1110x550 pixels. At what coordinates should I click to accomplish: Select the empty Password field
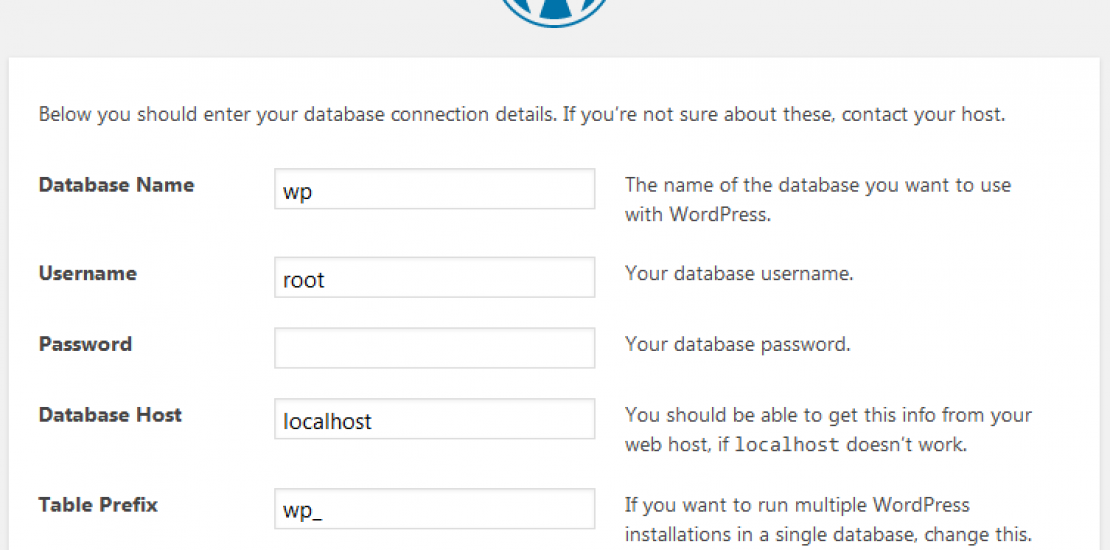tap(434, 348)
